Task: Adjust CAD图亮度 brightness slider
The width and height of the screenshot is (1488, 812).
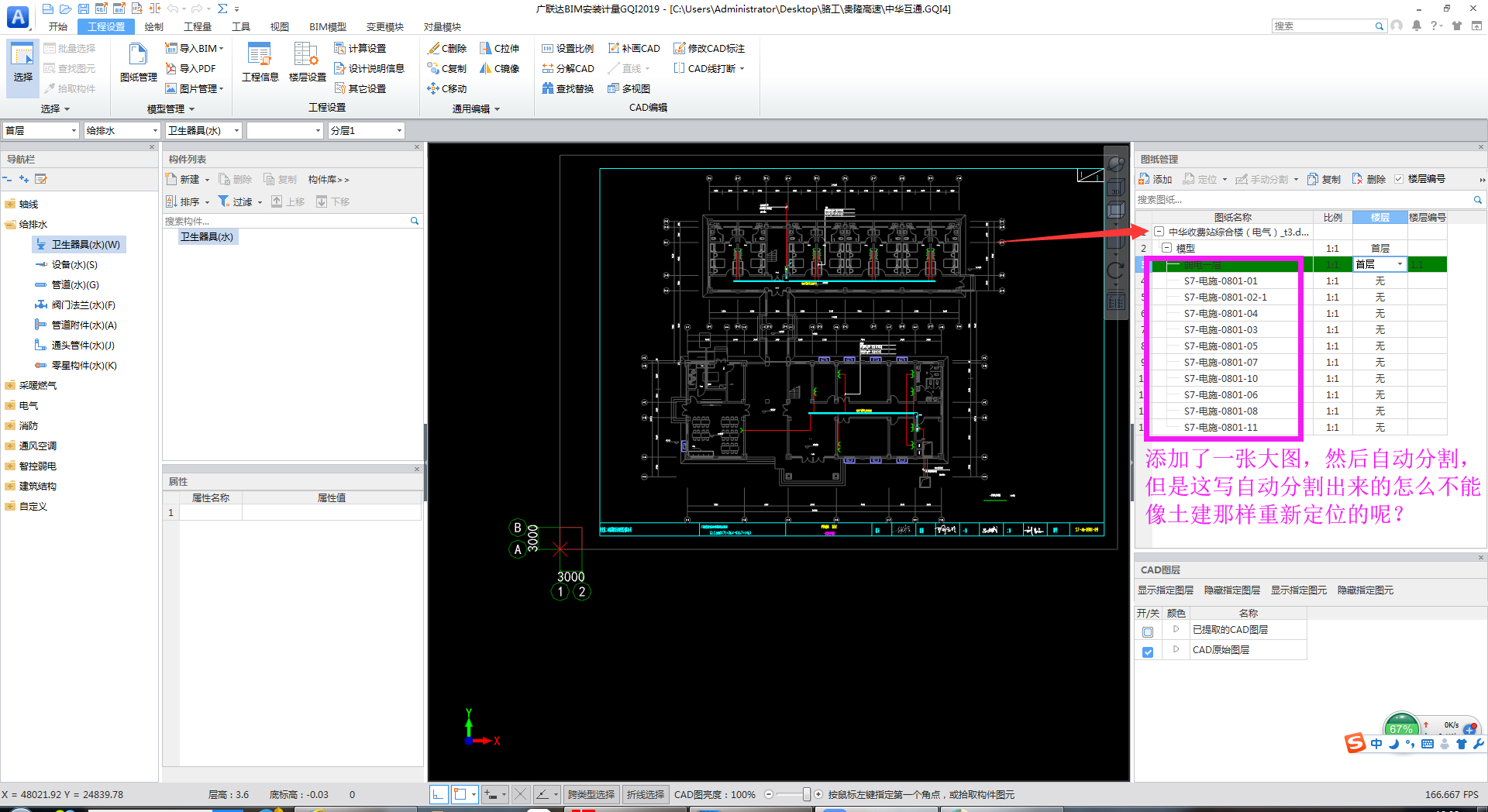Action: 807,794
